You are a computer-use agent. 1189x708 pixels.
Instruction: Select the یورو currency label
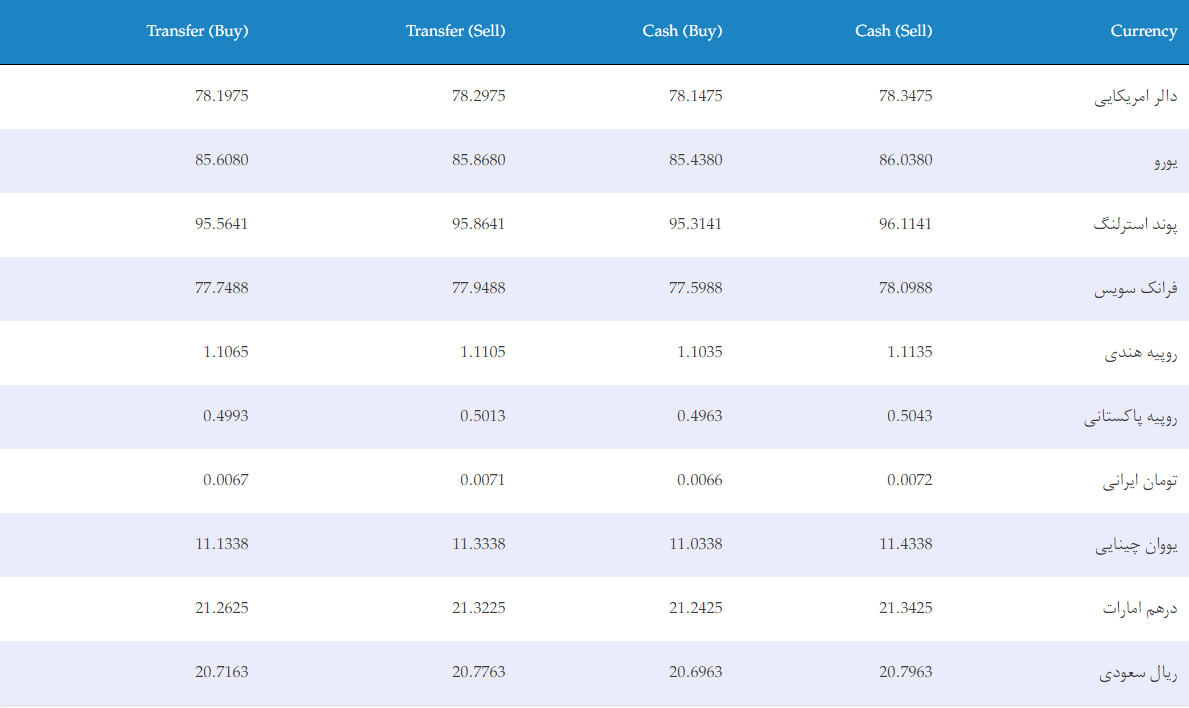[x=1165, y=161]
